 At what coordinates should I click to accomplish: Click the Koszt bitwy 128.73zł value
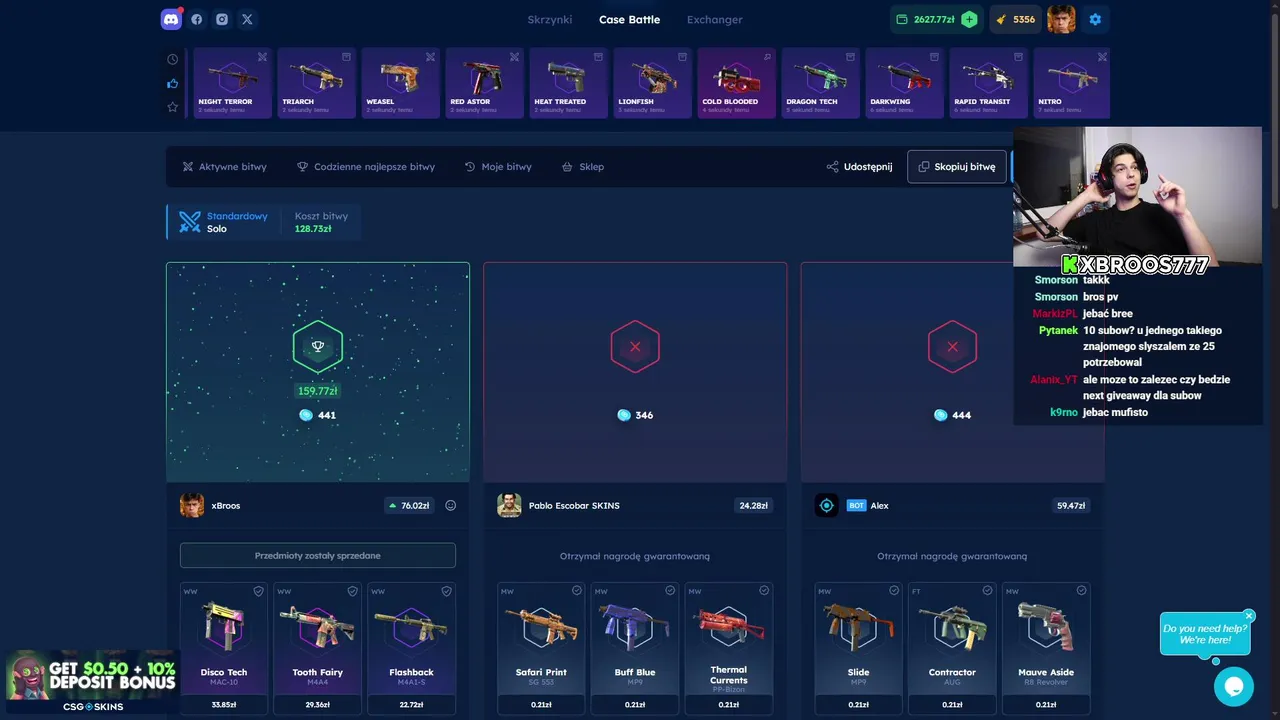[313, 229]
